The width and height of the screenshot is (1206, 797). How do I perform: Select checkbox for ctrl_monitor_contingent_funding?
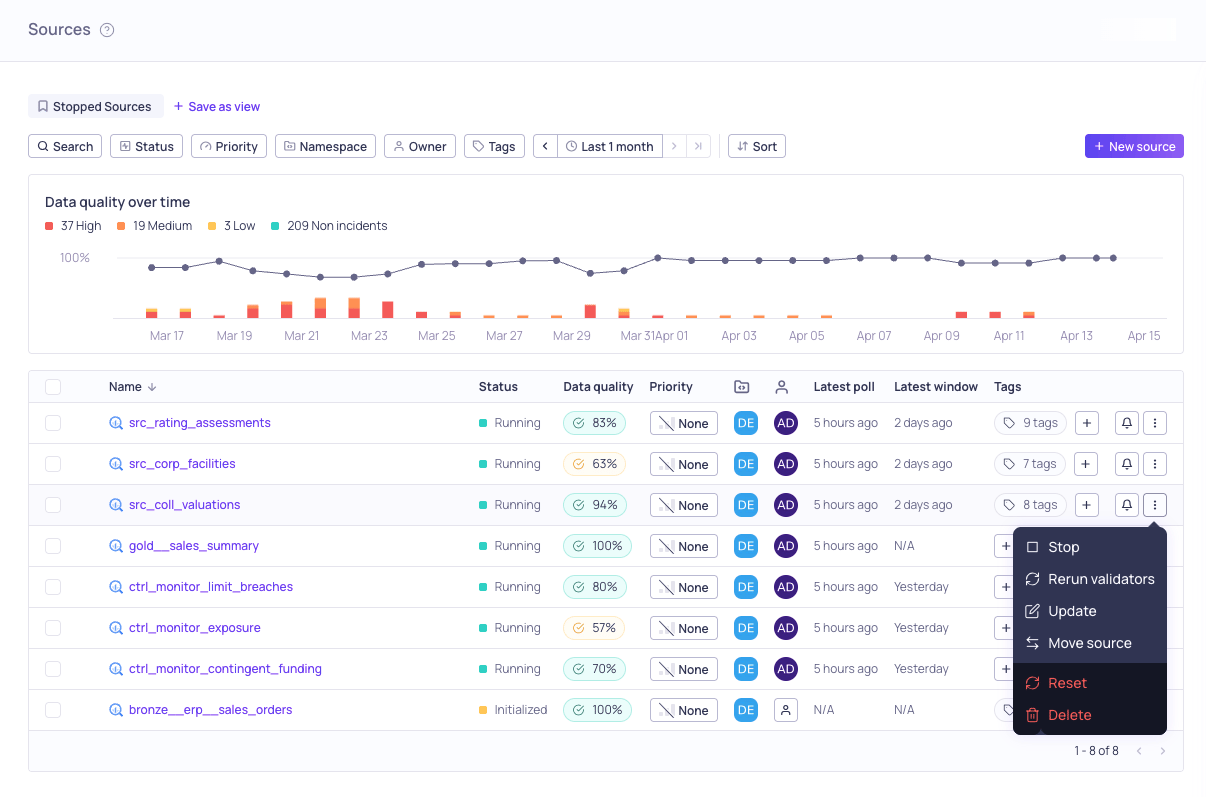pyautogui.click(x=53, y=669)
